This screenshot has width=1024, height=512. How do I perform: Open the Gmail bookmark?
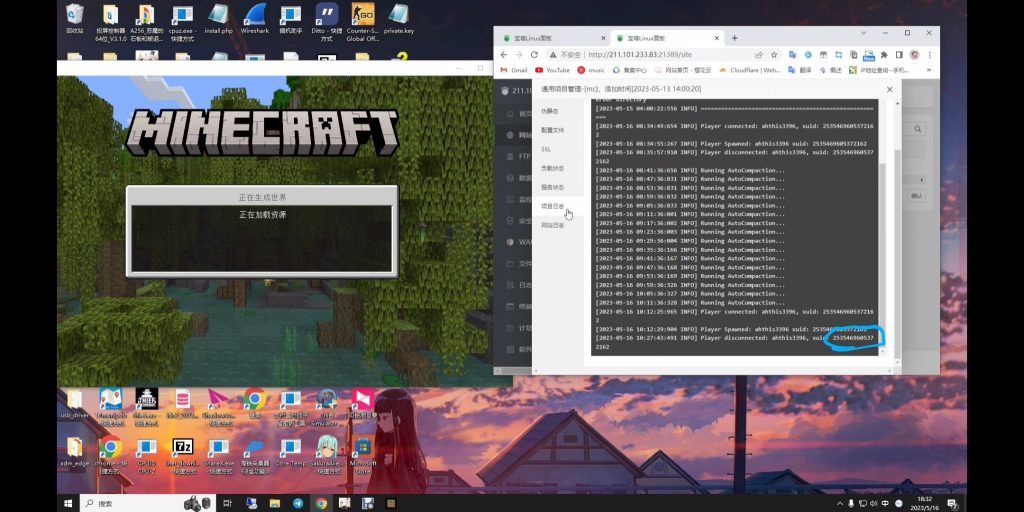(x=513, y=70)
